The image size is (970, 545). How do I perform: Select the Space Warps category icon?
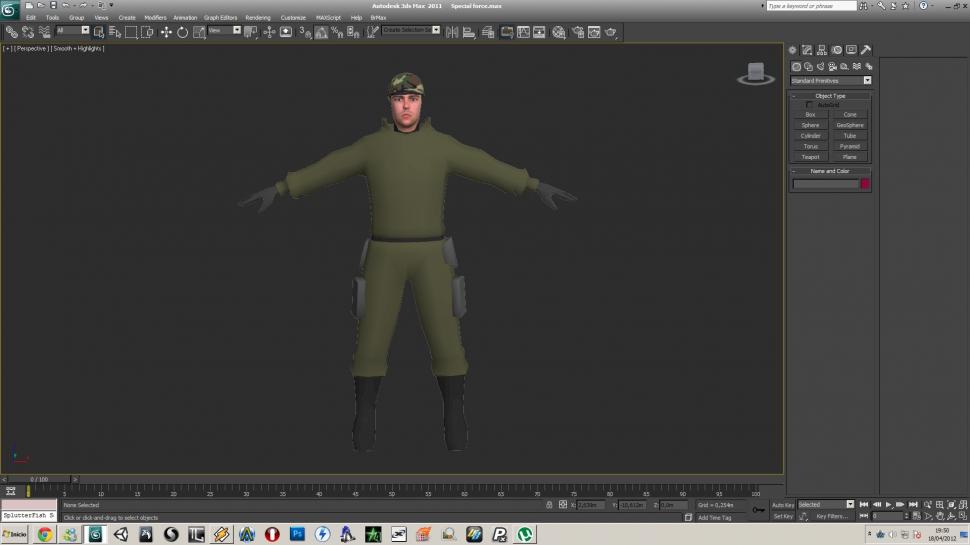click(857, 66)
